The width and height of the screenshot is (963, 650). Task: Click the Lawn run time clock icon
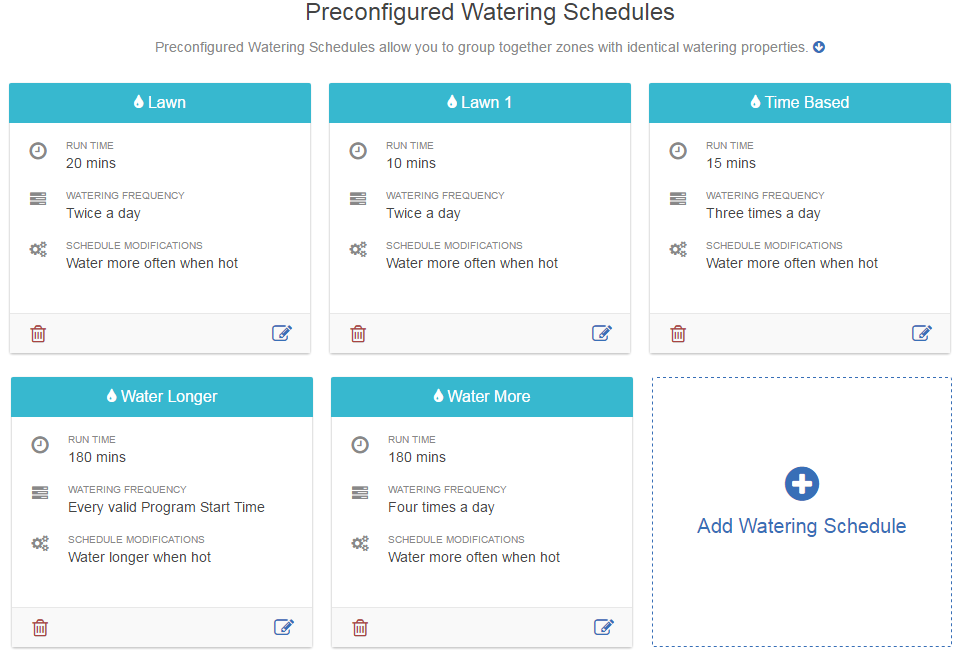tap(38, 151)
